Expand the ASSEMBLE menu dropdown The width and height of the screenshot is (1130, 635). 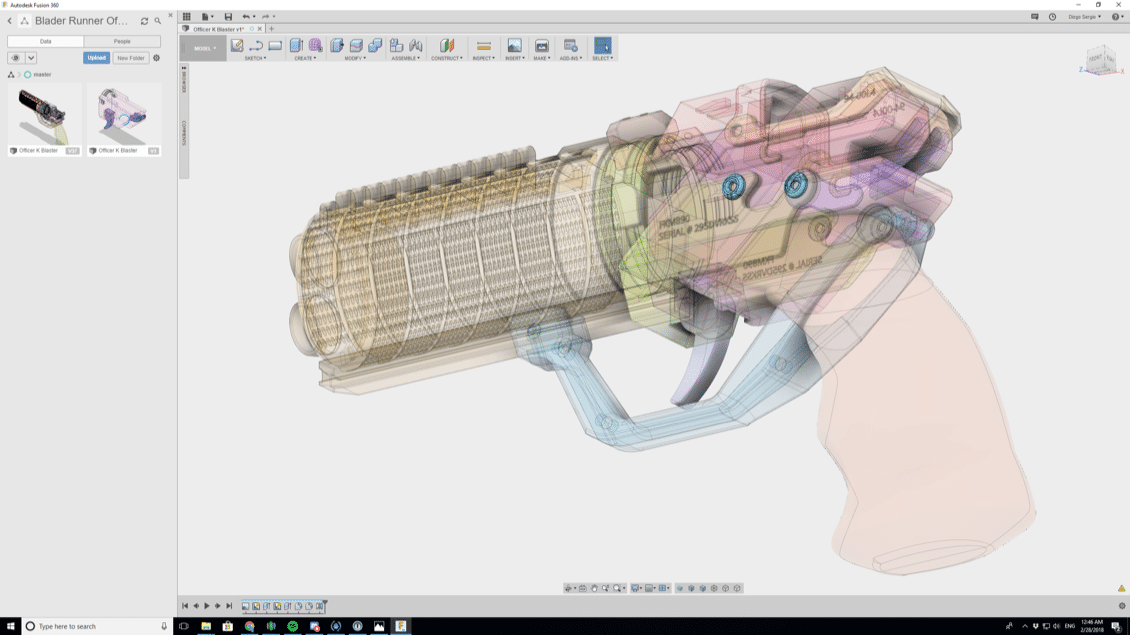pyautogui.click(x=406, y=58)
